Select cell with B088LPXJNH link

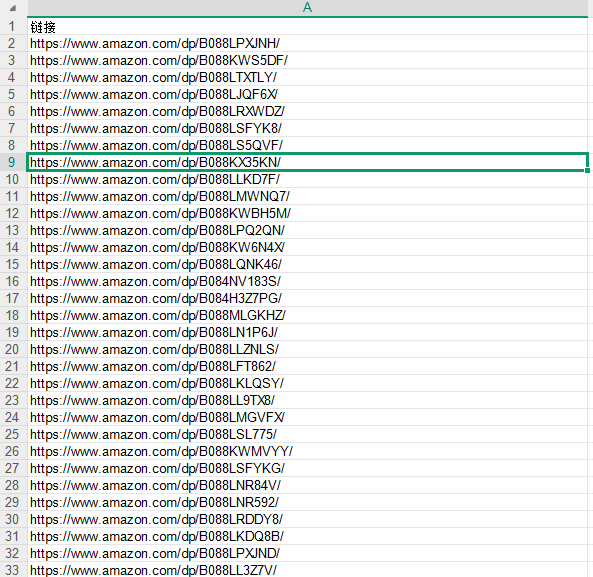307,43
